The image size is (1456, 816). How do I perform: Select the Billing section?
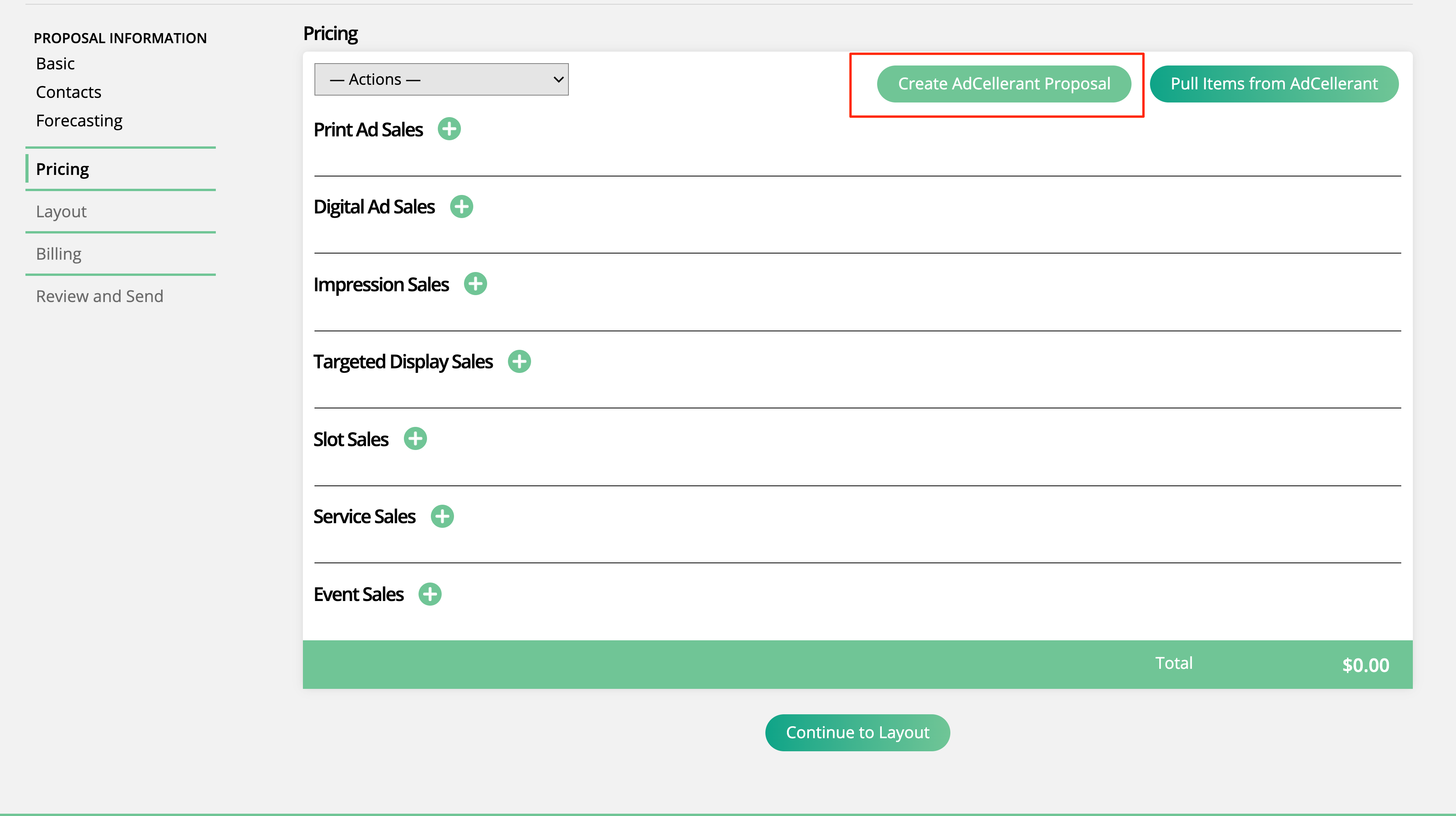[57, 253]
